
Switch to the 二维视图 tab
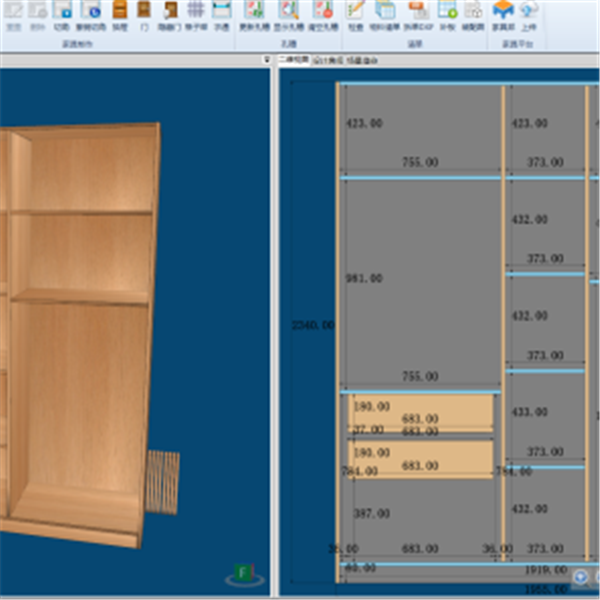pyautogui.click(x=293, y=61)
